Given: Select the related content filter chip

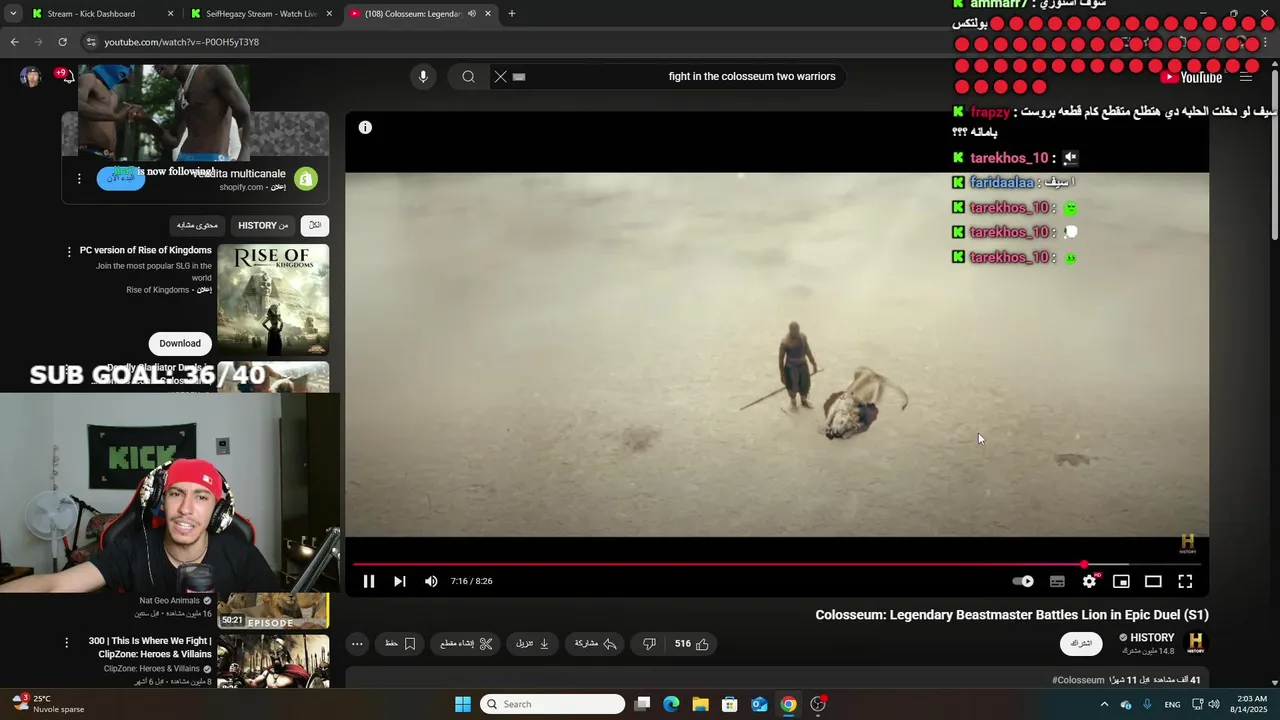Looking at the screenshot, I should [x=197, y=225].
